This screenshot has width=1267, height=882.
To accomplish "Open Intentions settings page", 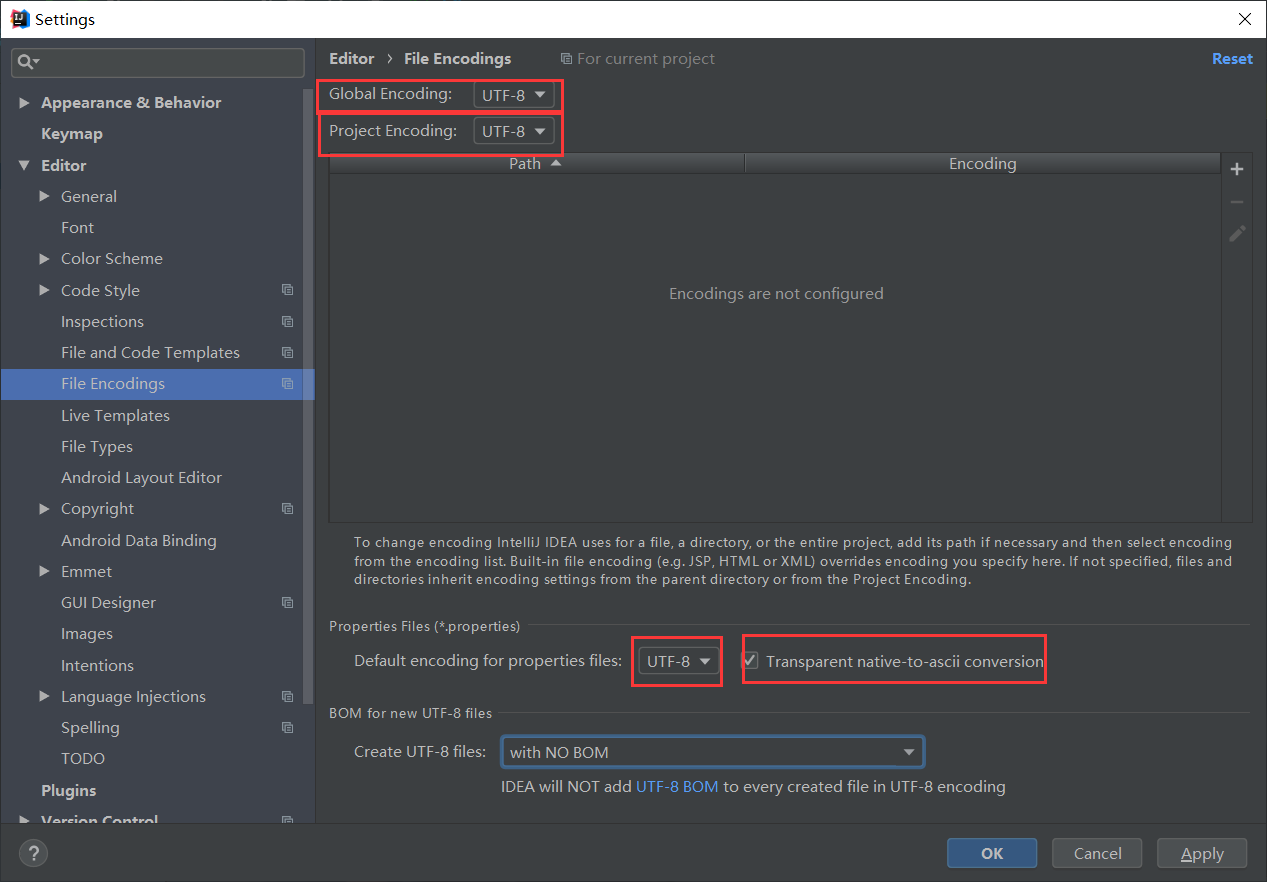I will point(97,665).
